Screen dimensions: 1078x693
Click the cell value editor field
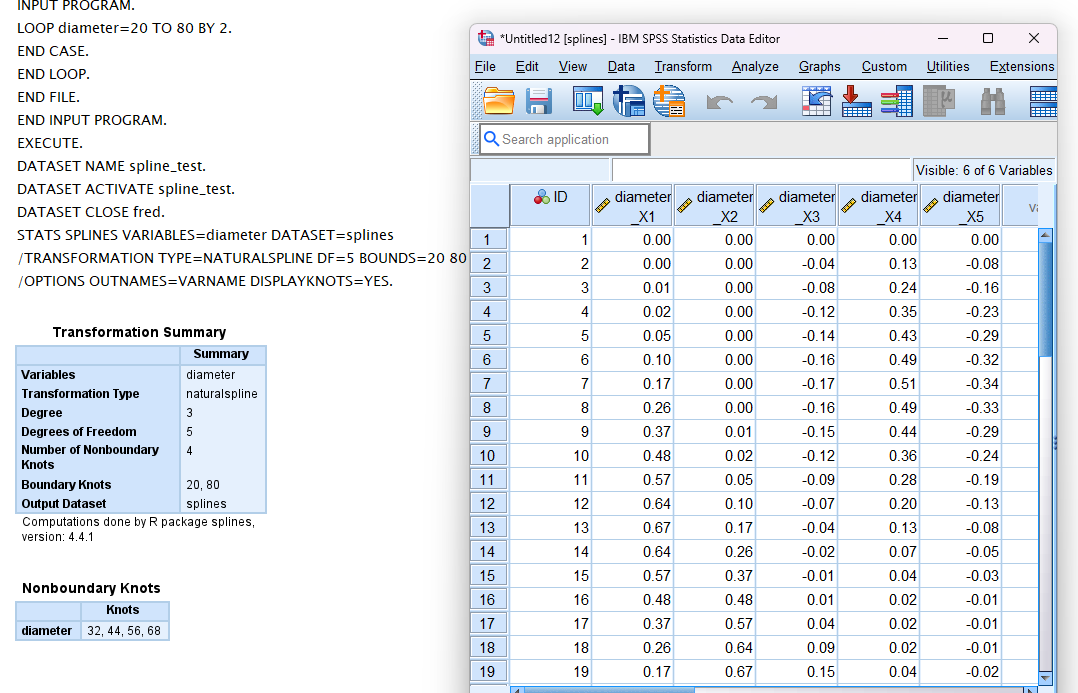(761, 170)
